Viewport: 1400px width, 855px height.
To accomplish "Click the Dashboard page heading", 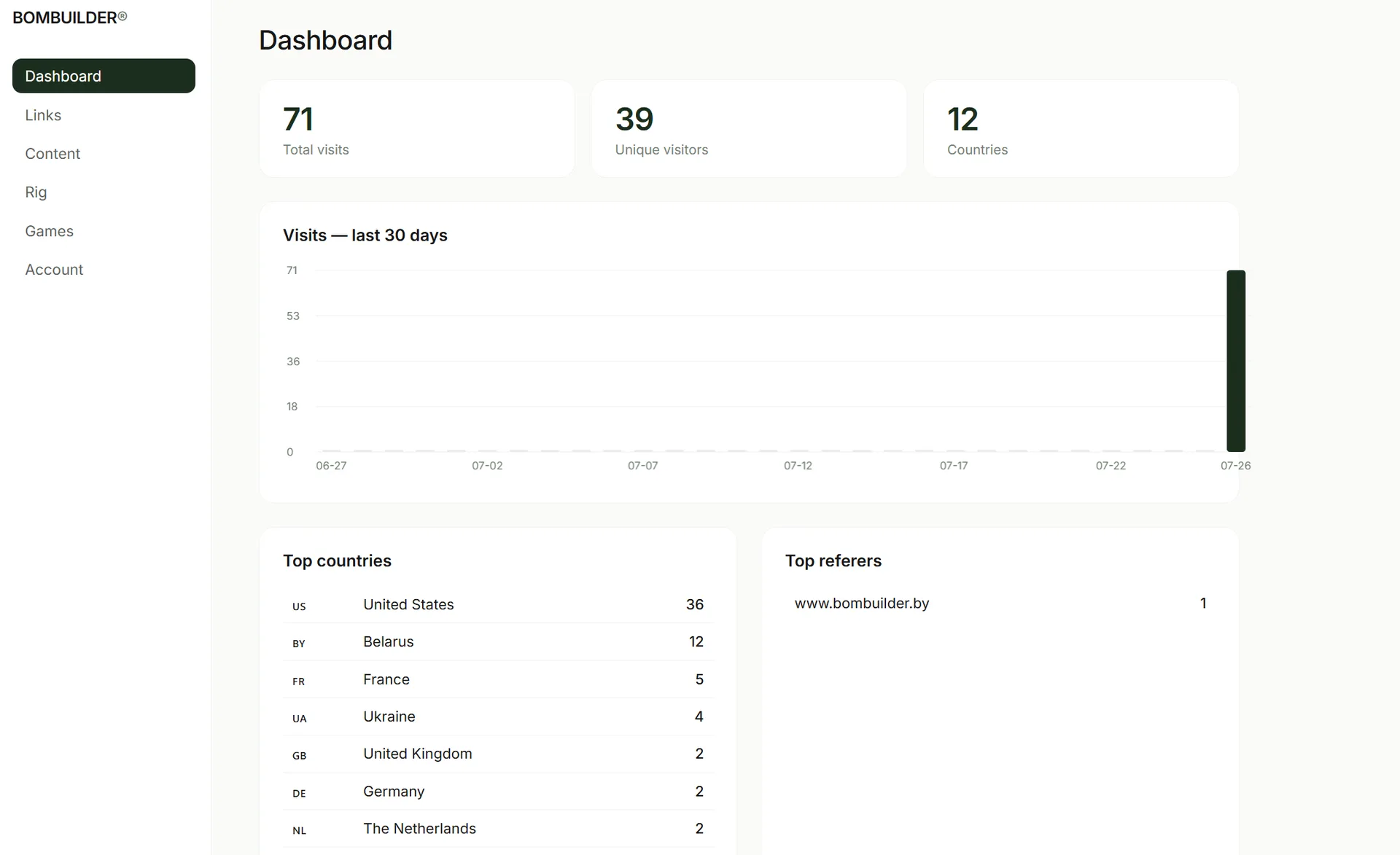I will coord(325,40).
